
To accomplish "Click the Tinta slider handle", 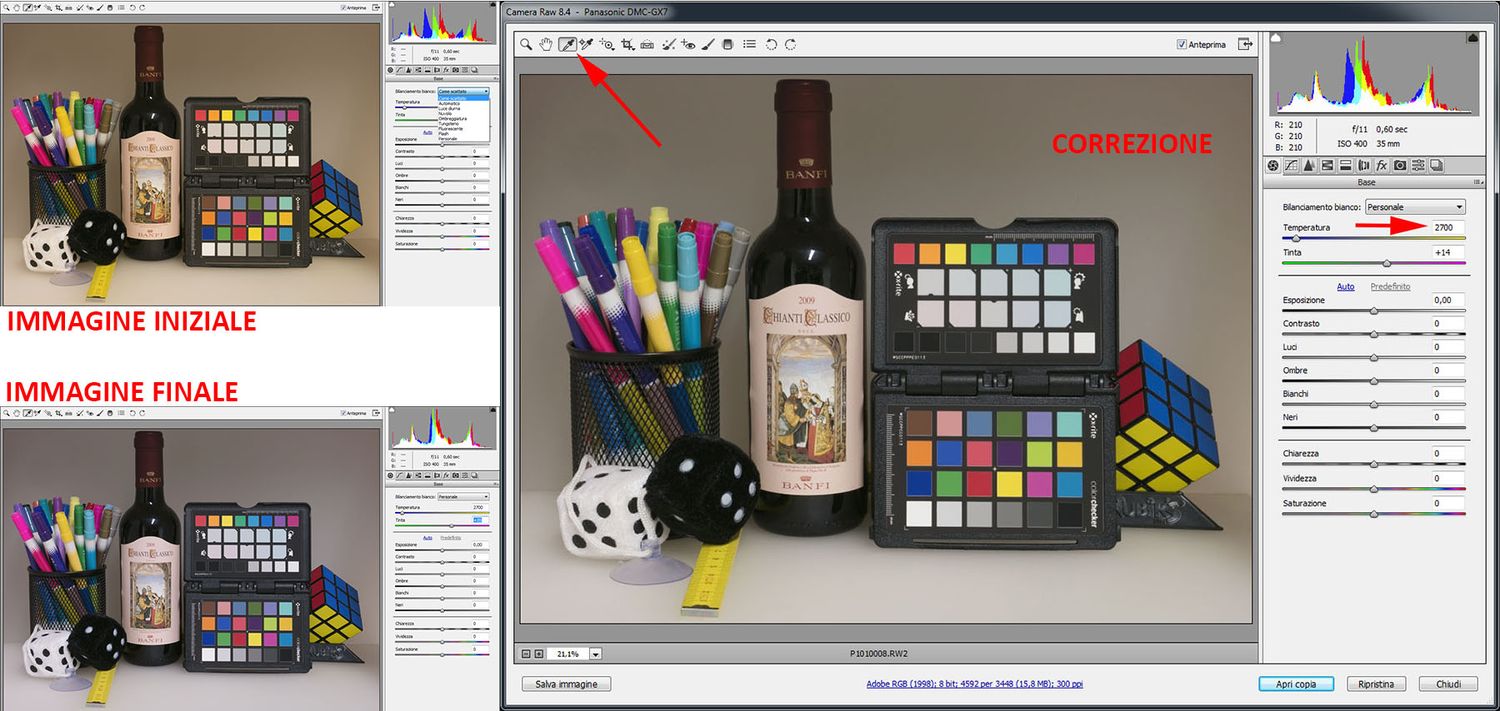I will point(1387,263).
